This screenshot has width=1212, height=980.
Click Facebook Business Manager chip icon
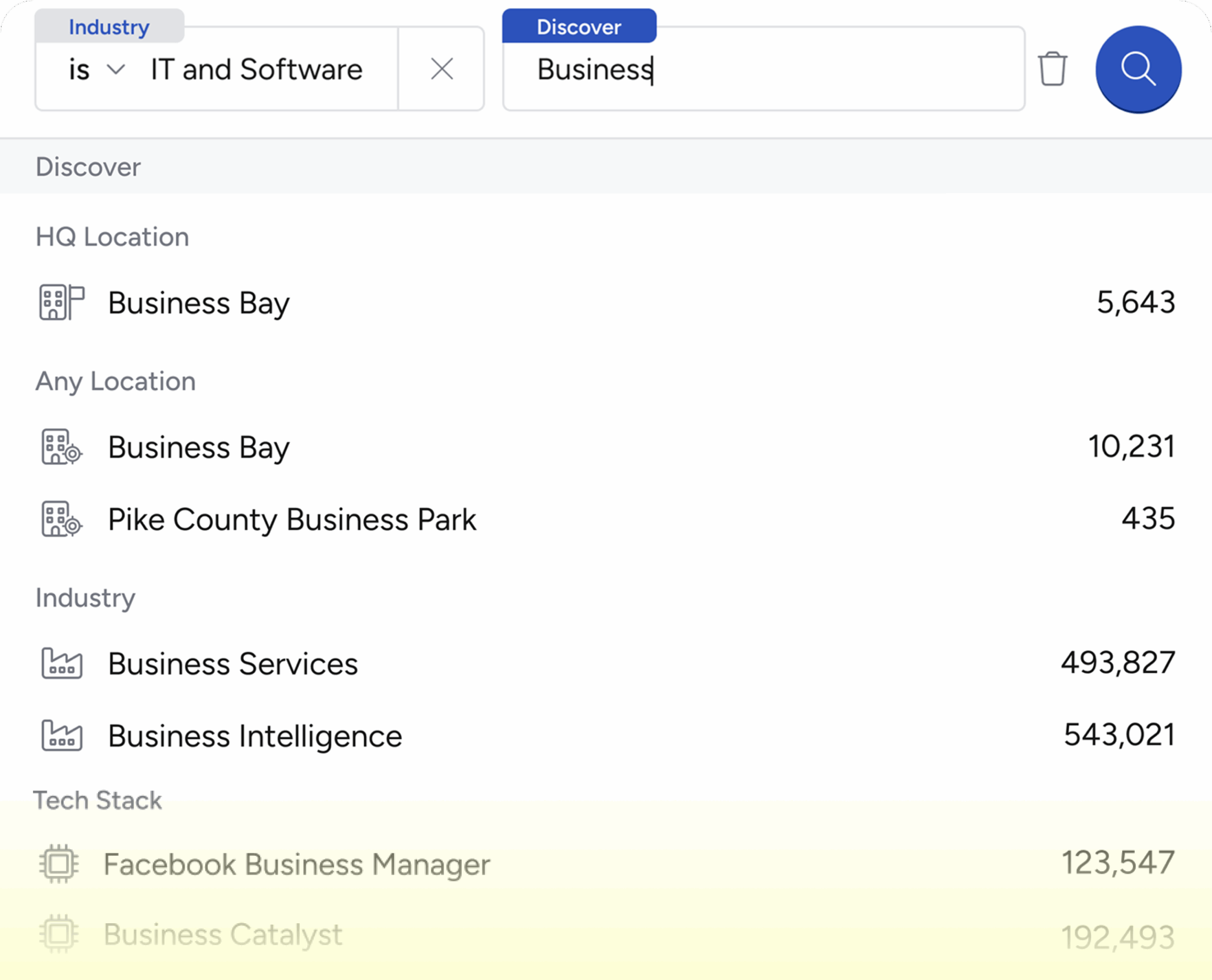[x=59, y=864]
